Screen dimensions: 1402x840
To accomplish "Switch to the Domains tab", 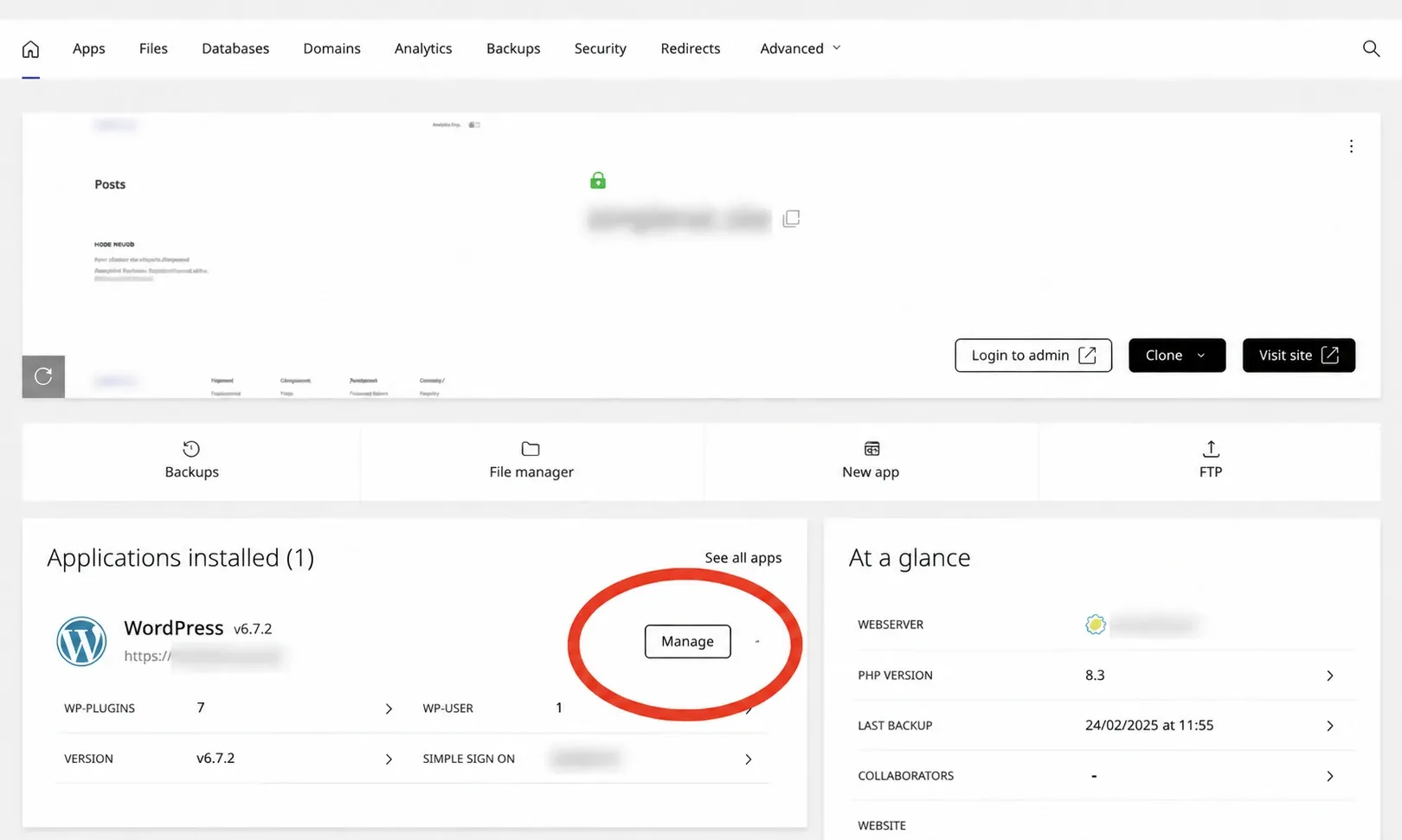I will point(331,48).
